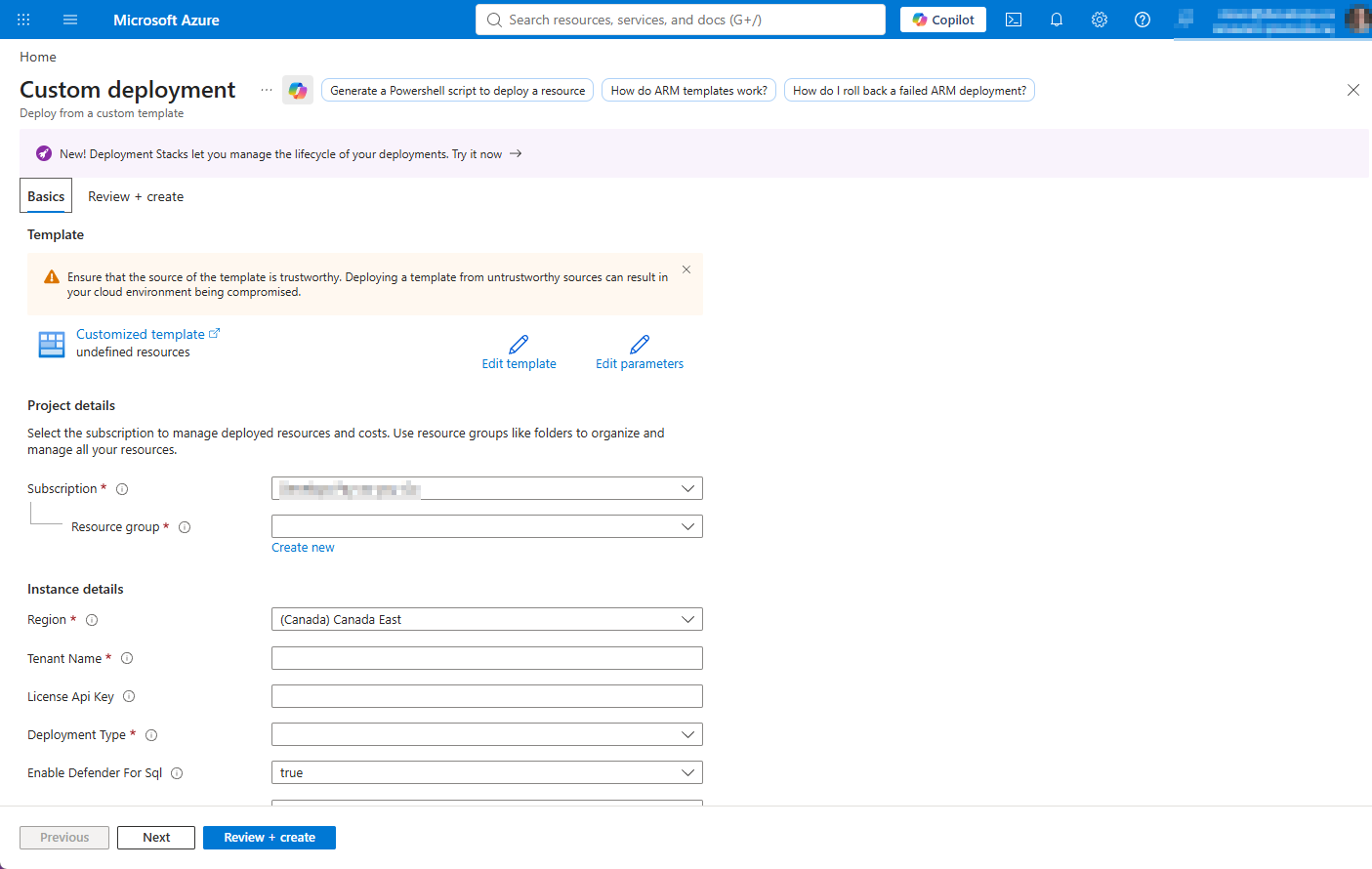Click the Home breadcrumb

tap(38, 57)
